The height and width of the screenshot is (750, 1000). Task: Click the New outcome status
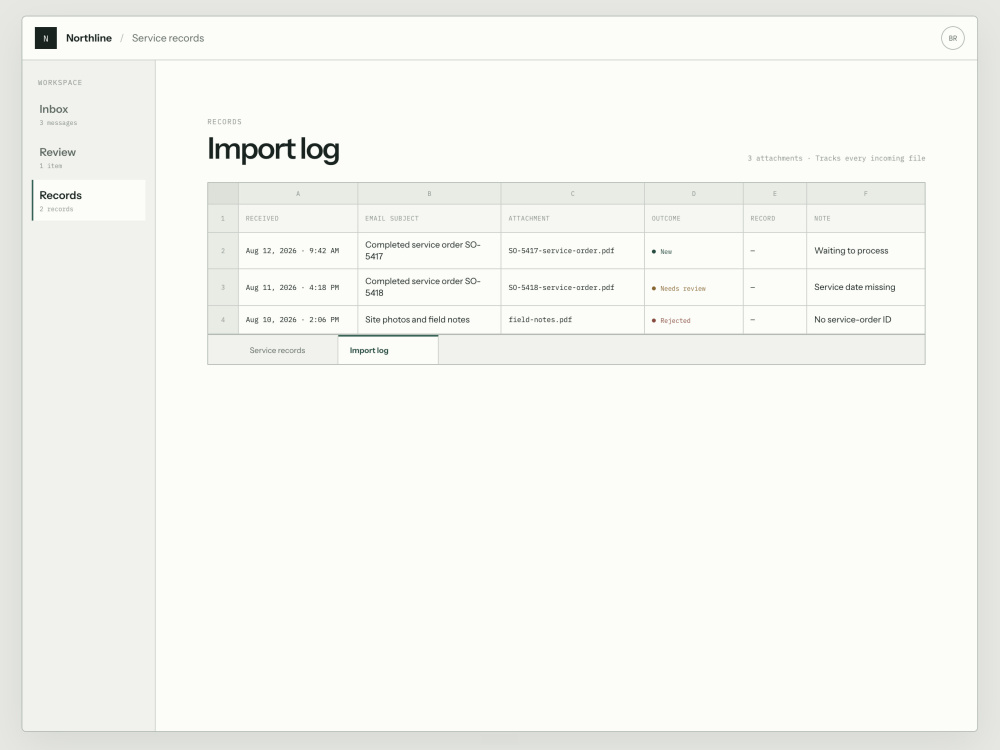point(662,251)
